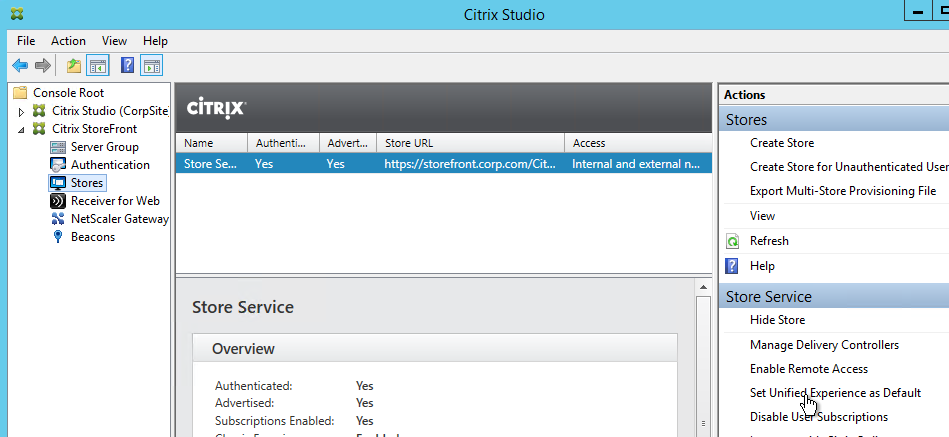Click the green Refresh icon in Actions
The image size is (949, 437).
click(x=732, y=241)
